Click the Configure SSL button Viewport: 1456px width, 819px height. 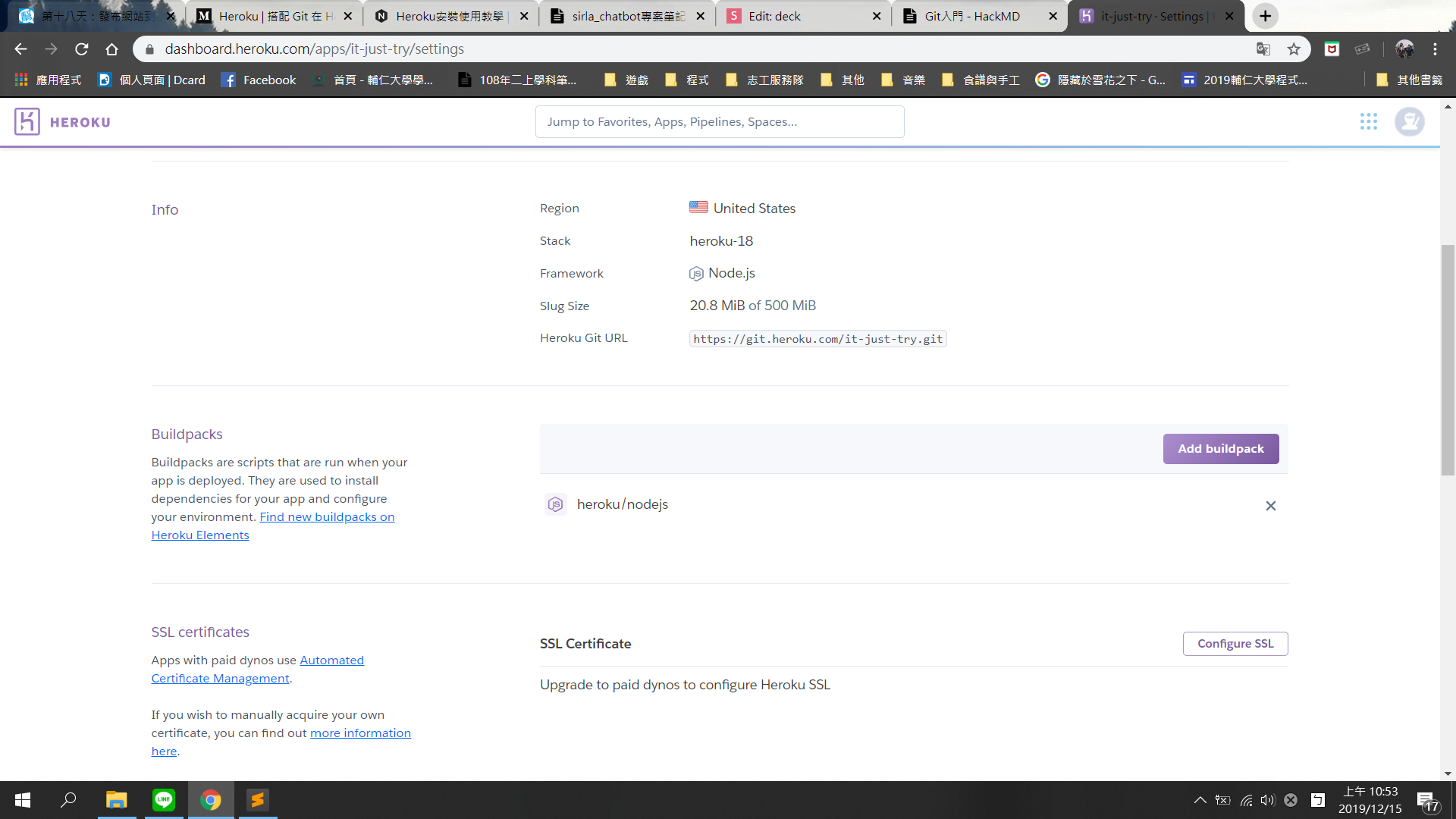[1235, 644]
